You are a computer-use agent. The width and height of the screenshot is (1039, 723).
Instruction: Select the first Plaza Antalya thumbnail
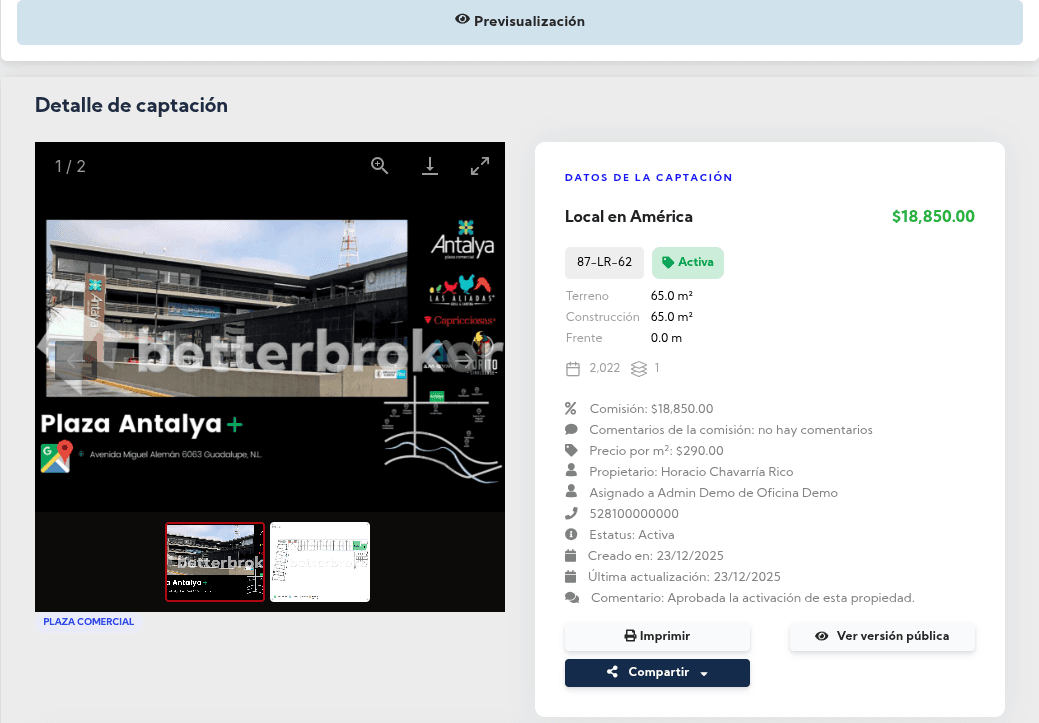215,562
